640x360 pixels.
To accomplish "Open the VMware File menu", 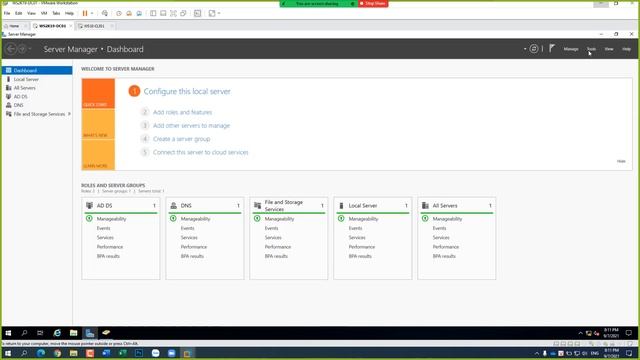I will click(7, 13).
